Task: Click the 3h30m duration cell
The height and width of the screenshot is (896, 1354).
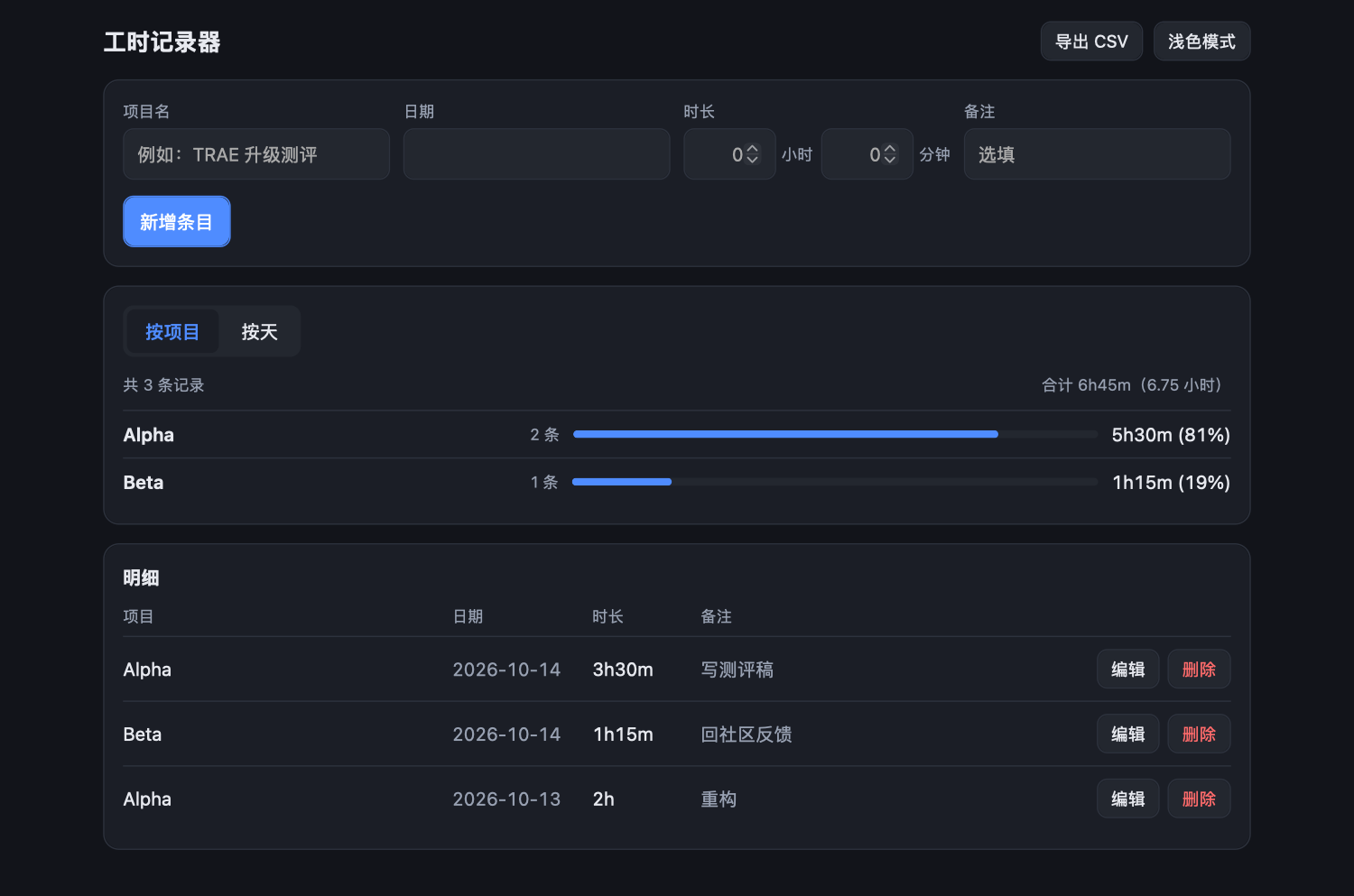Action: (x=623, y=670)
